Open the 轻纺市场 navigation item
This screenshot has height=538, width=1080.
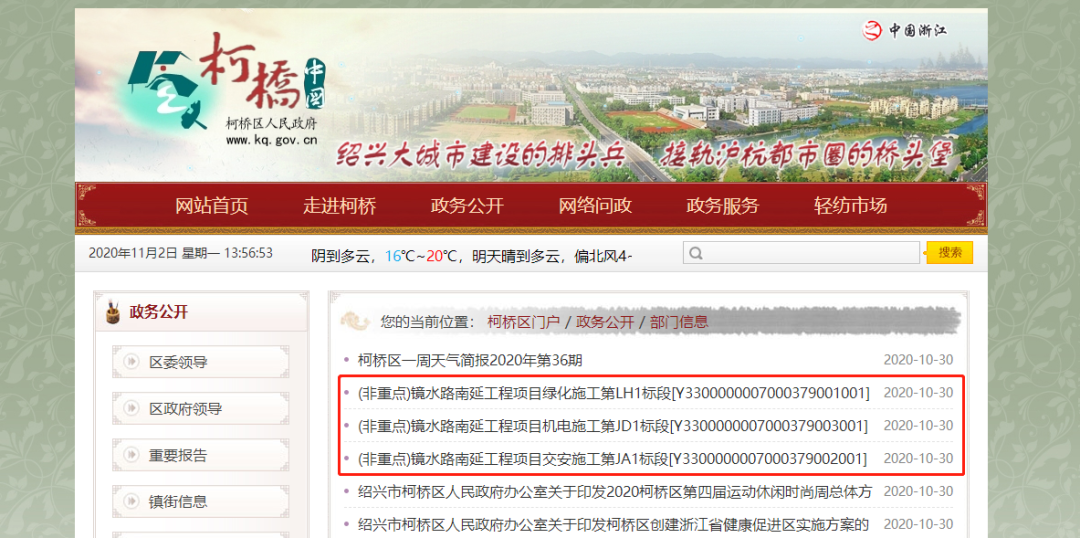[850, 205]
